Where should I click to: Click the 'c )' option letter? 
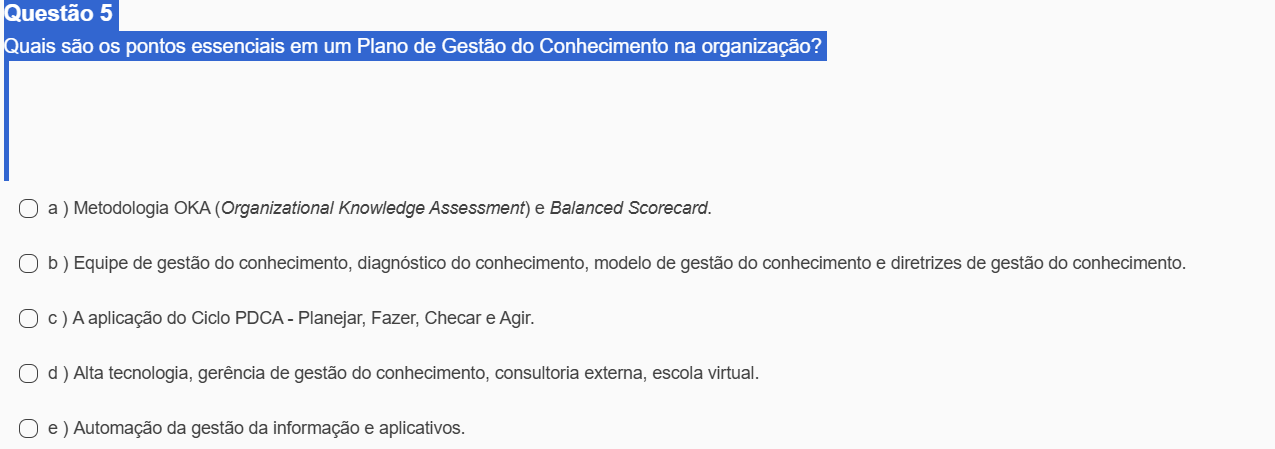57,319
